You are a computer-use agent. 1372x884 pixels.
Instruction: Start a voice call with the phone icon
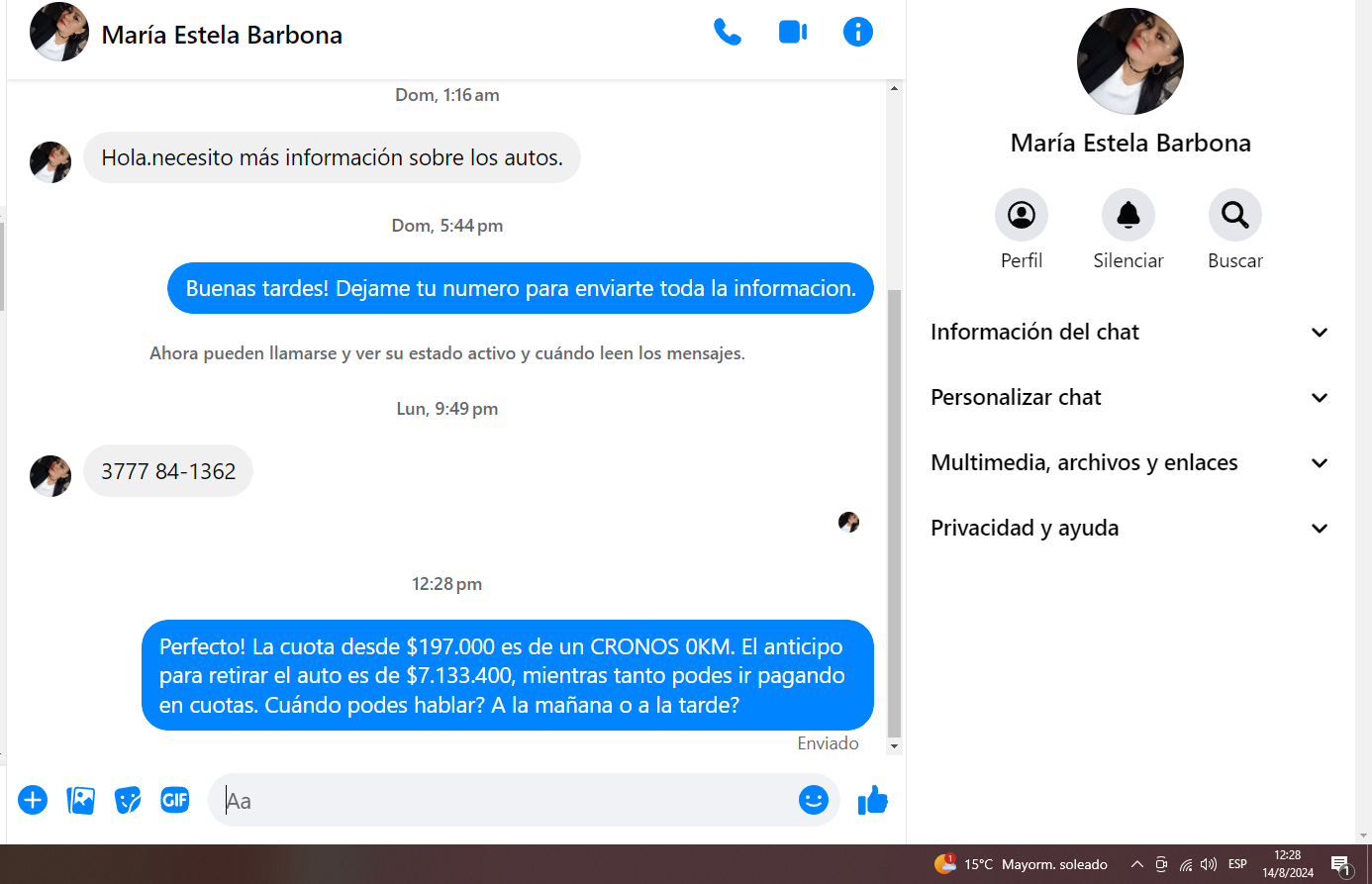(727, 33)
